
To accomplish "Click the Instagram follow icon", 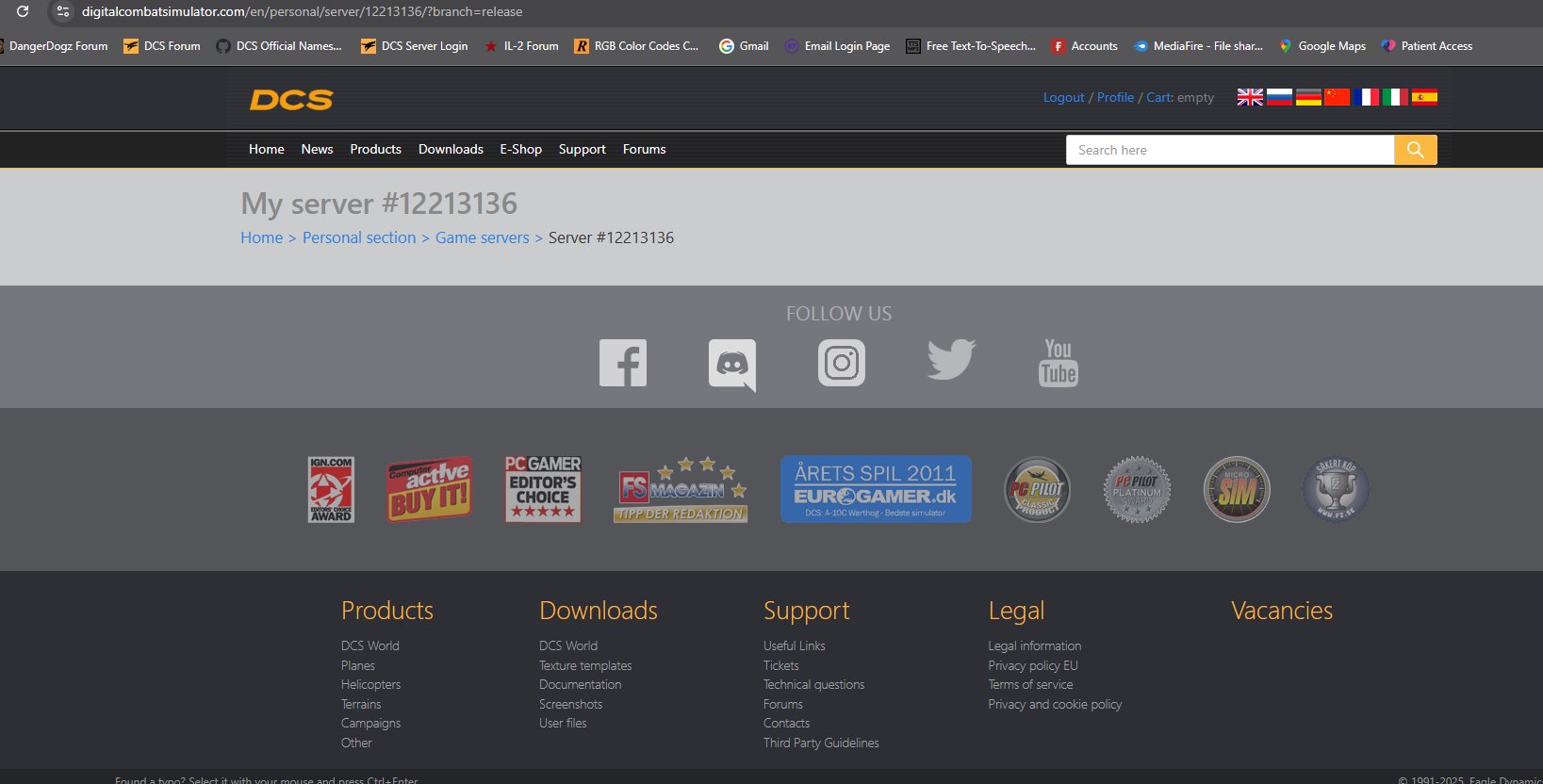I will click(x=842, y=363).
